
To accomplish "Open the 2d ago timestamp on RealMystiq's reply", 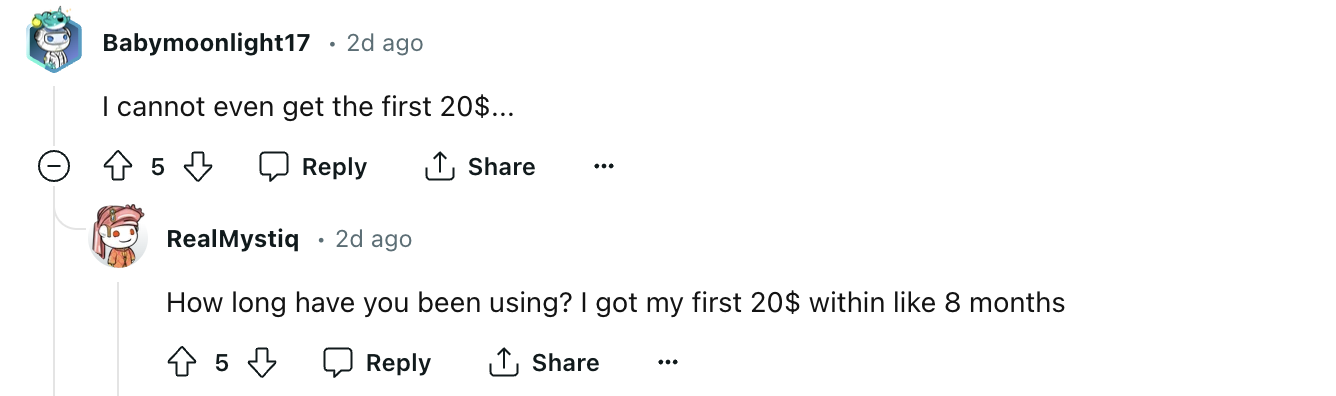I will 374,239.
